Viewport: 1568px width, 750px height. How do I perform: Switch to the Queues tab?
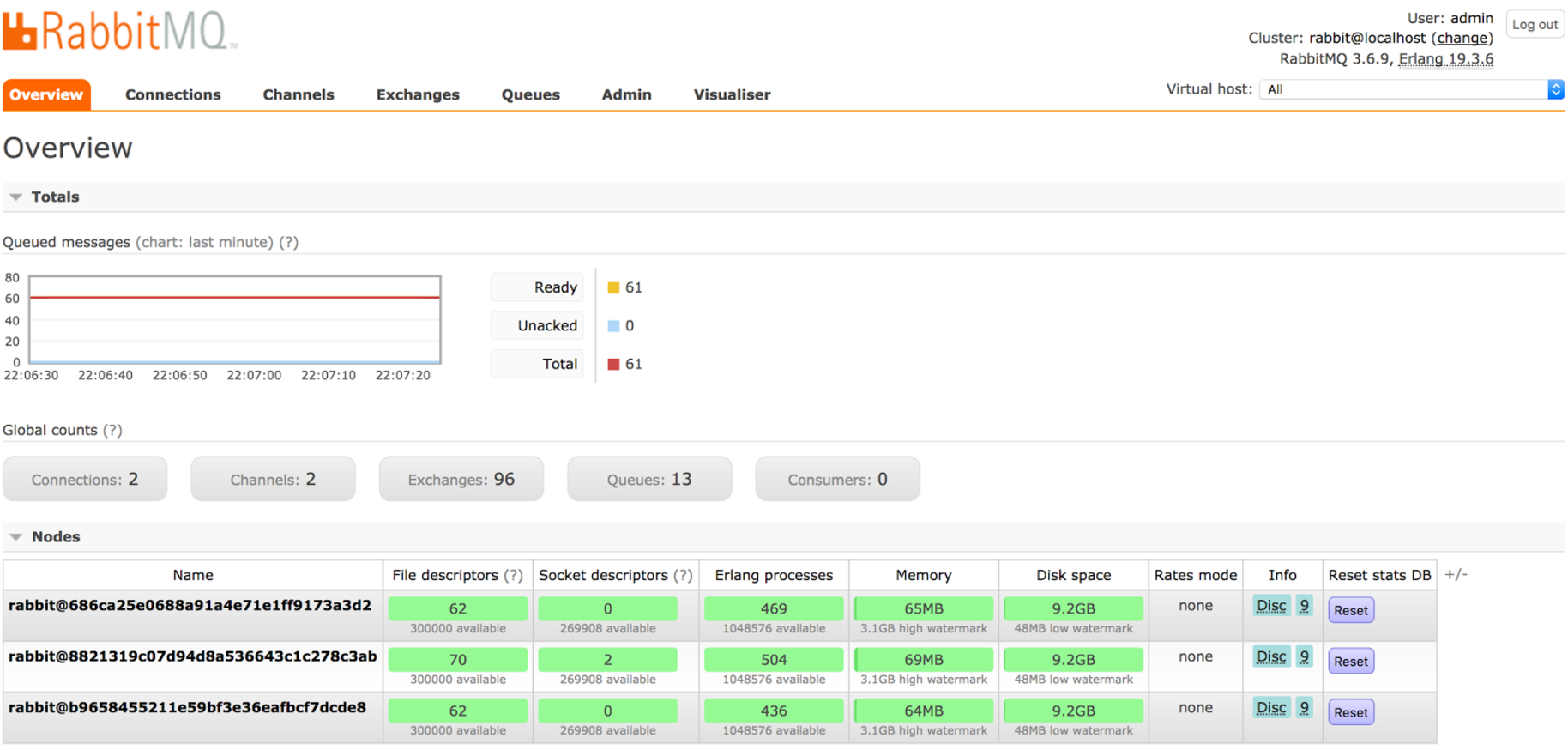click(x=530, y=95)
